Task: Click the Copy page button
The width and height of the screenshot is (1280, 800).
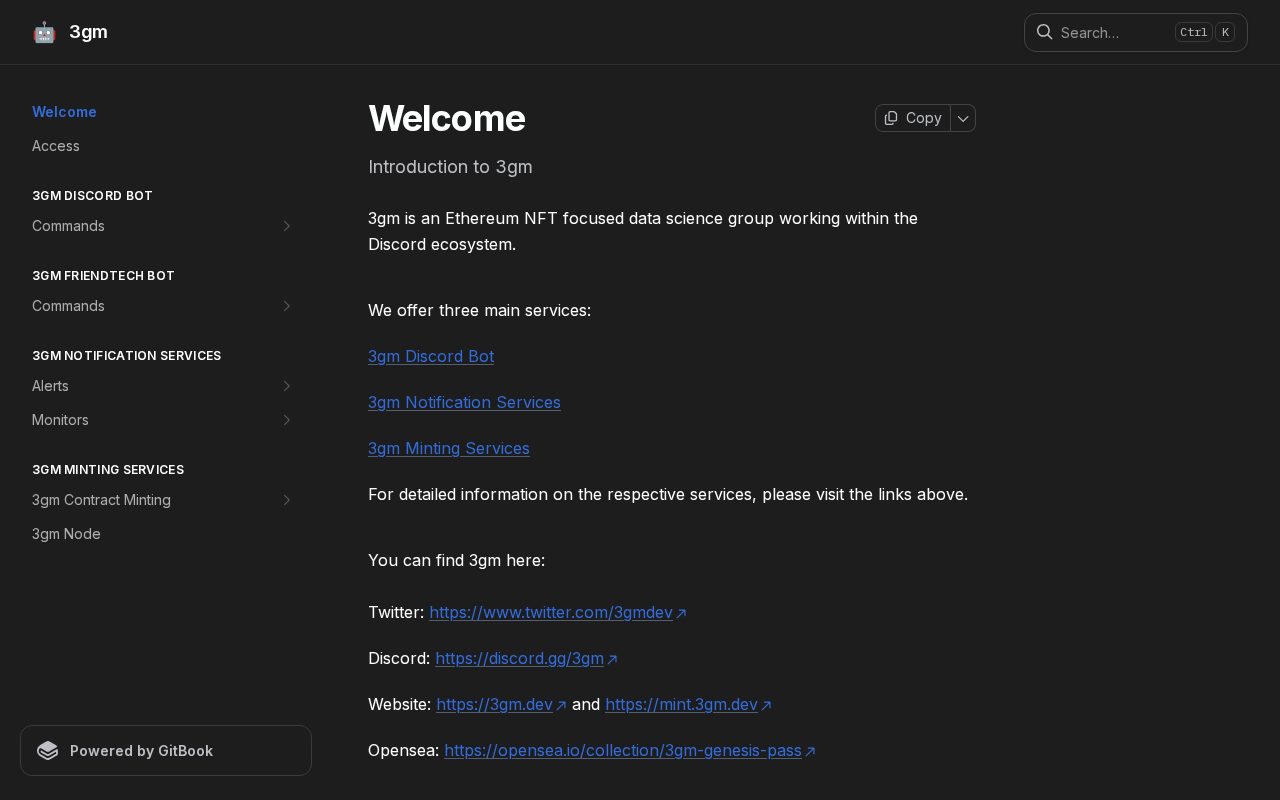Action: 913,118
